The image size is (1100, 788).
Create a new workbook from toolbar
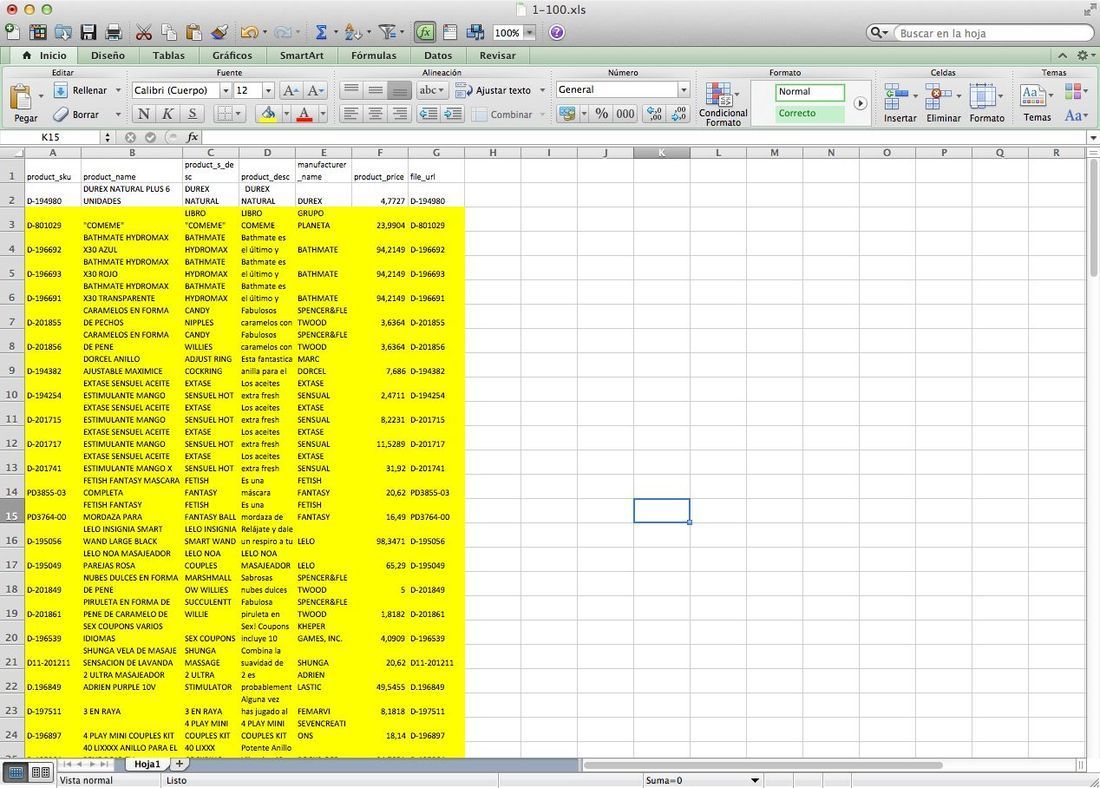coord(13,32)
